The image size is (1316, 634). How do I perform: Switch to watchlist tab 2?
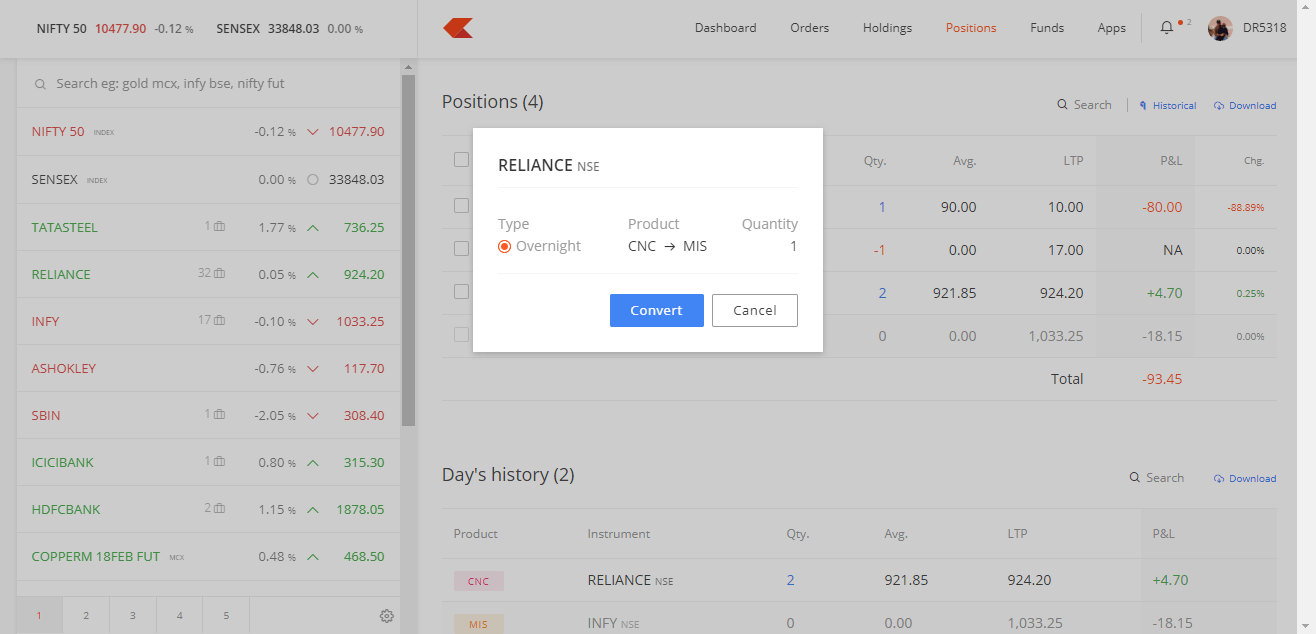86,616
